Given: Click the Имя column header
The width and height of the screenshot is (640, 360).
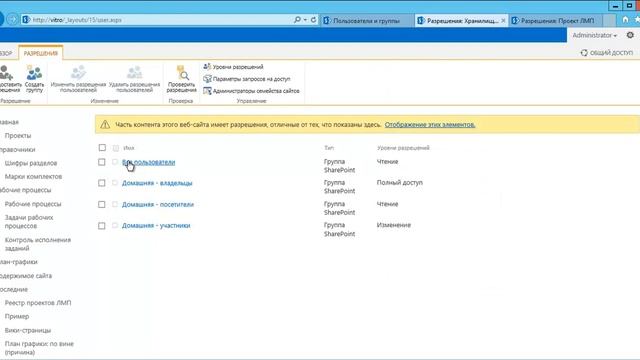Looking at the screenshot, I should tap(129, 148).
